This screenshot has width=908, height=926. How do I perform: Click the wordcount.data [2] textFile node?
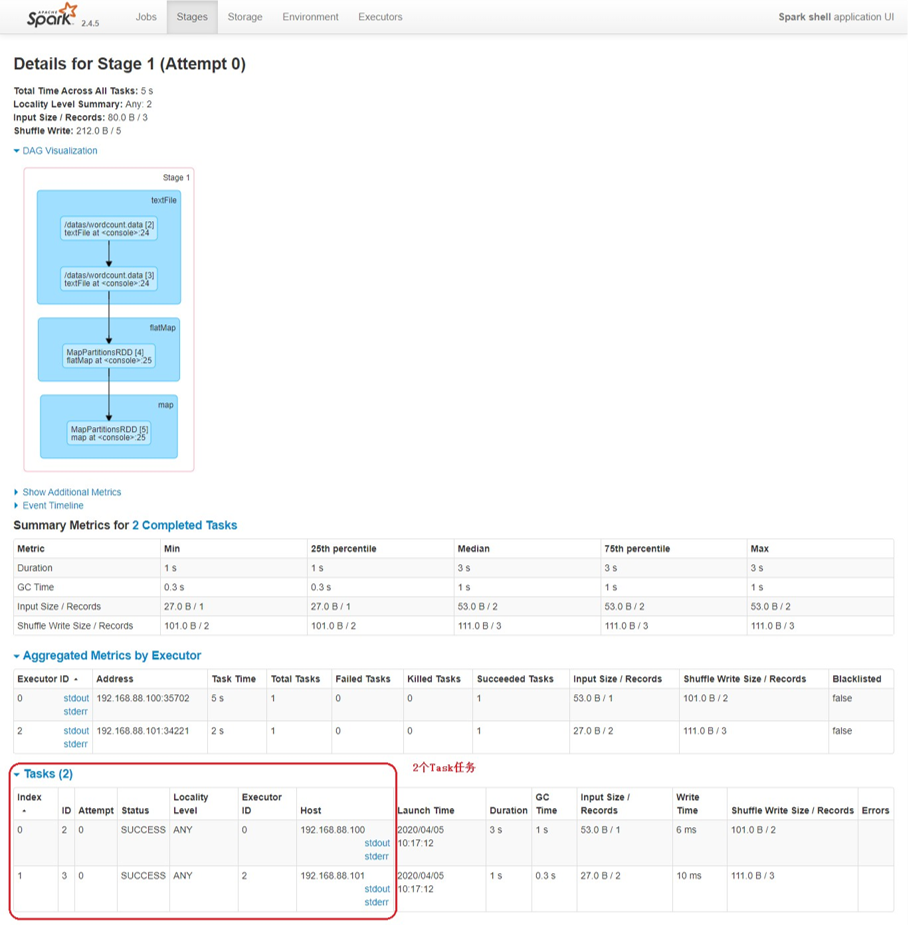coord(109,229)
